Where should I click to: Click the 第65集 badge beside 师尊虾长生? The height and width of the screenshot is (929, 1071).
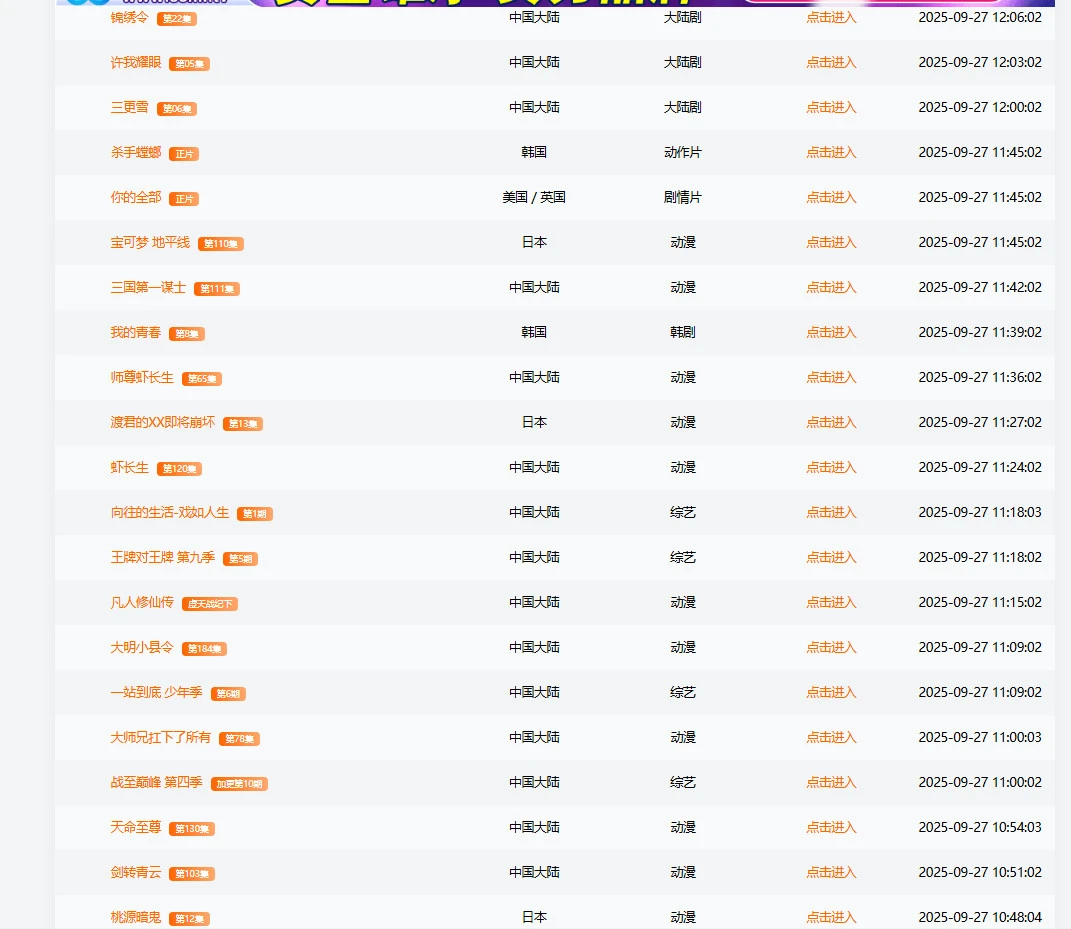(x=202, y=379)
